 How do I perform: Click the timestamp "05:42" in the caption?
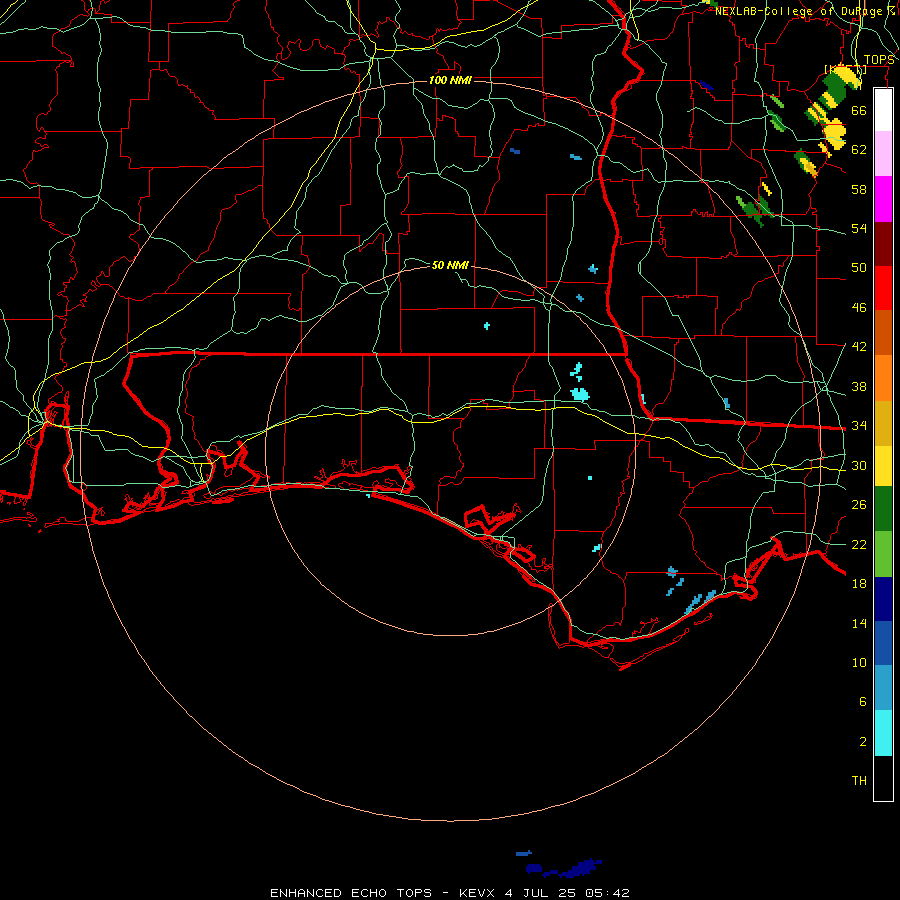(607, 893)
